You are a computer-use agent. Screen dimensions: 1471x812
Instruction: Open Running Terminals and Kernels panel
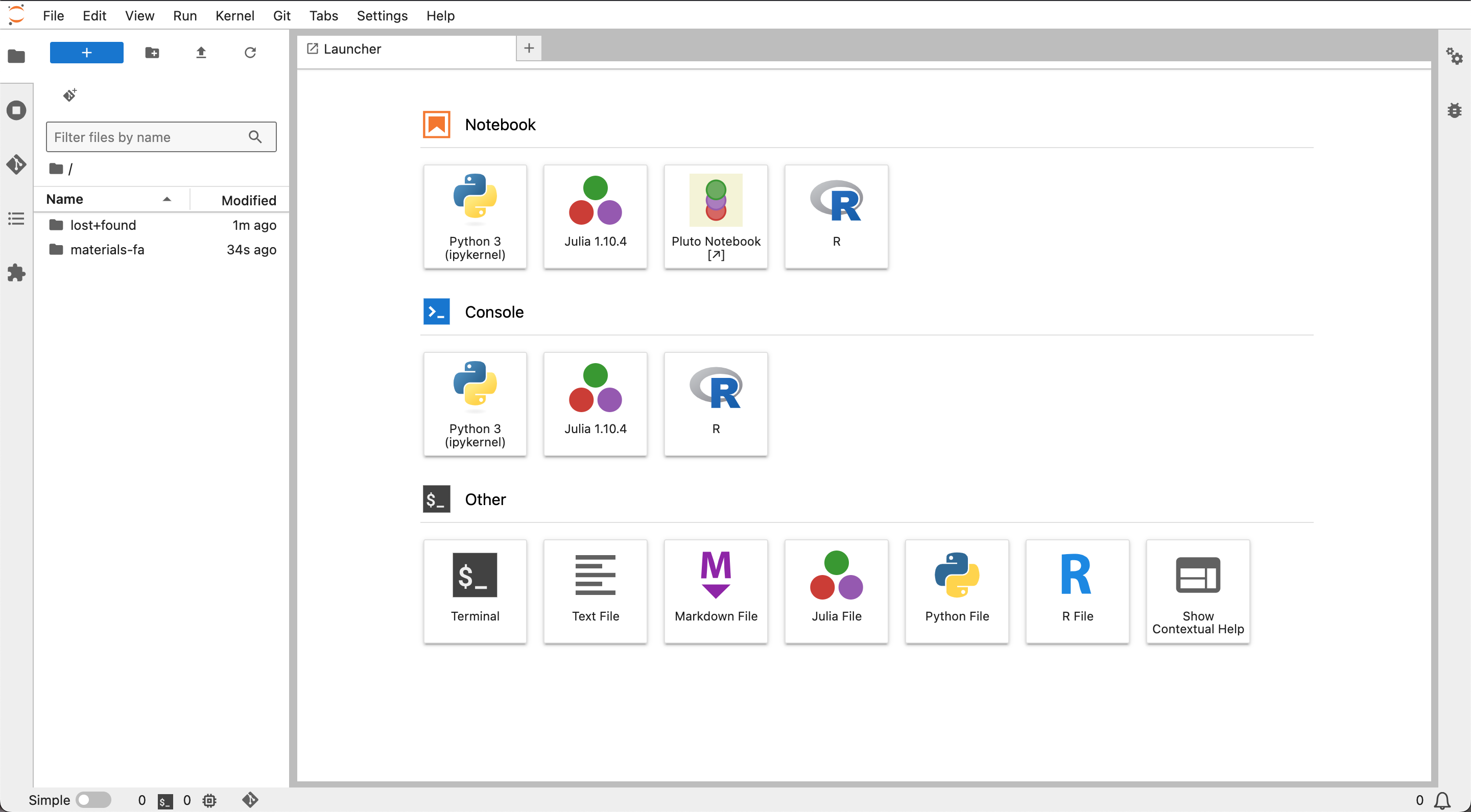[x=16, y=110]
